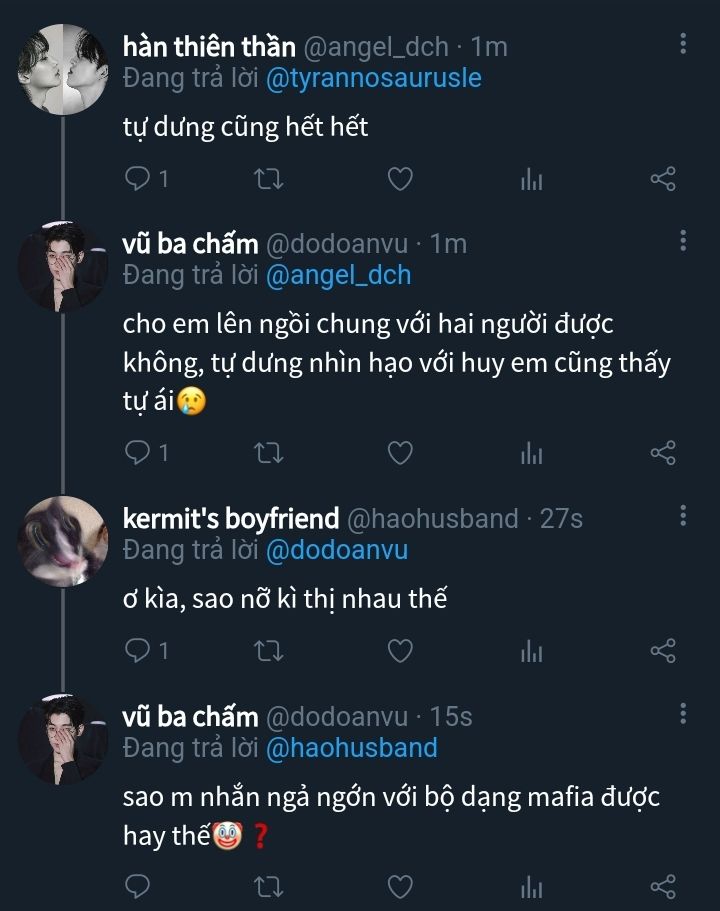Reply to the last vũ ba chấm tweet
This screenshot has width=720, height=911.
[x=138, y=886]
